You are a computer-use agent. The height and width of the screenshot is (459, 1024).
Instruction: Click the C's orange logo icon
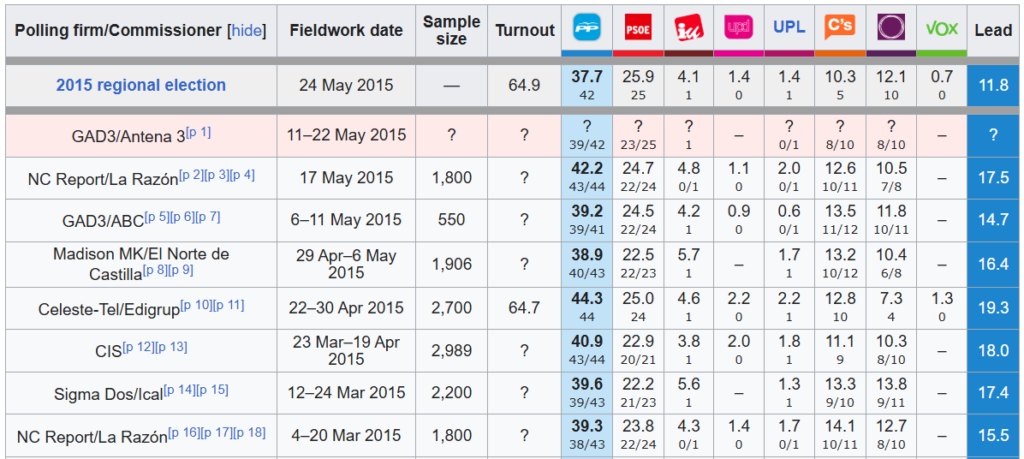(x=840, y=28)
